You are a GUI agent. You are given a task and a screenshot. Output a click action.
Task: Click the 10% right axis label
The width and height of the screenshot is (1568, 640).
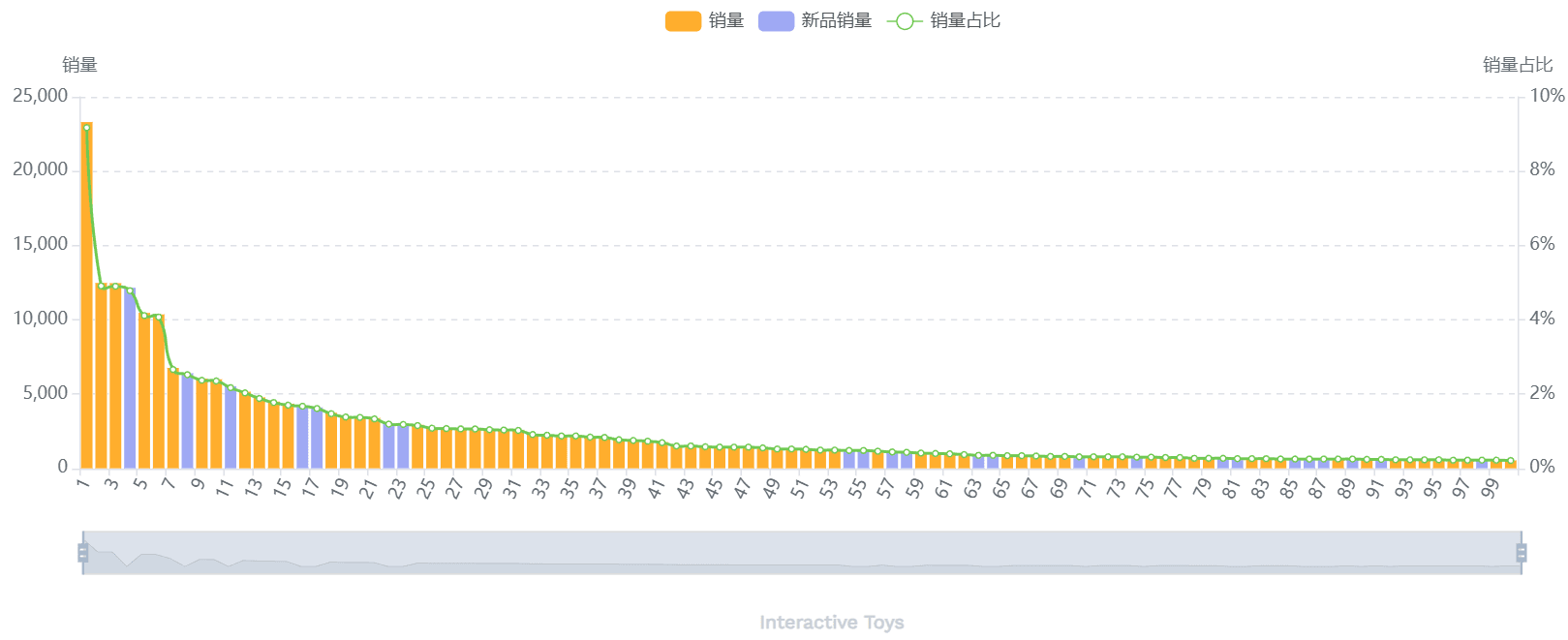click(1547, 96)
